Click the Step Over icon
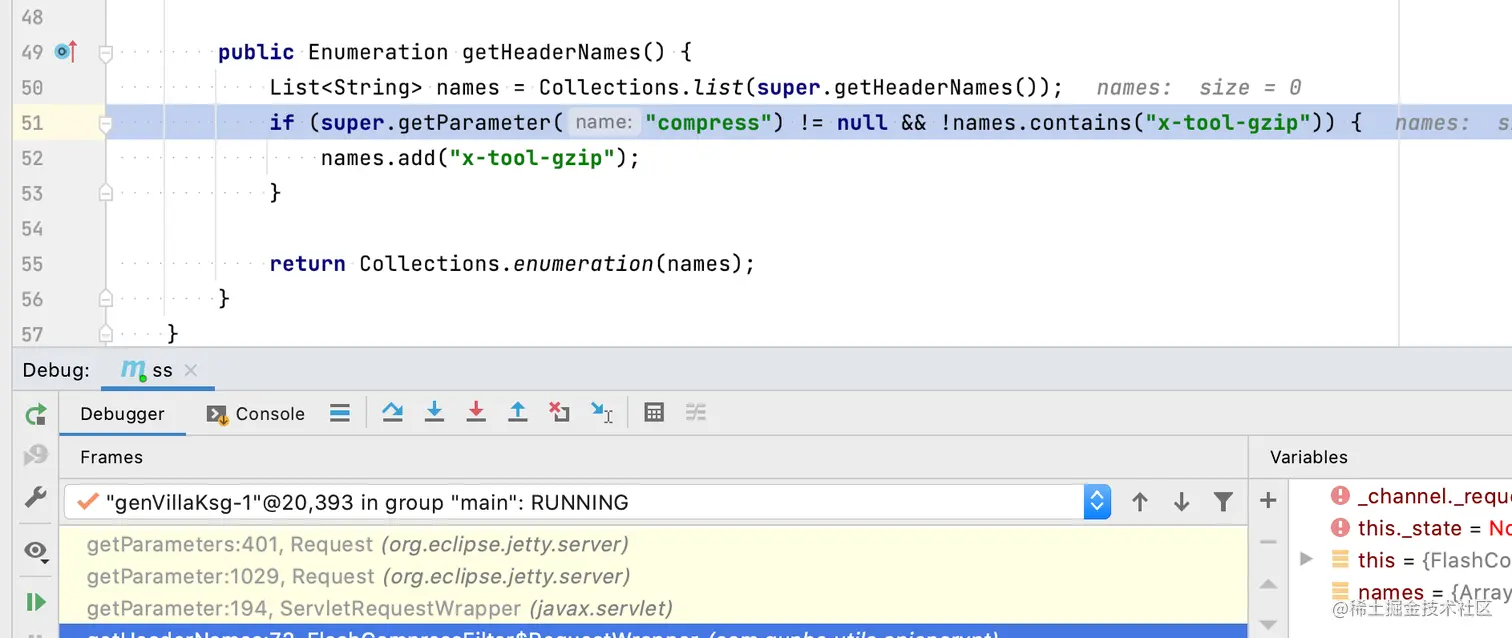Viewport: 1512px width, 638px height. click(392, 412)
